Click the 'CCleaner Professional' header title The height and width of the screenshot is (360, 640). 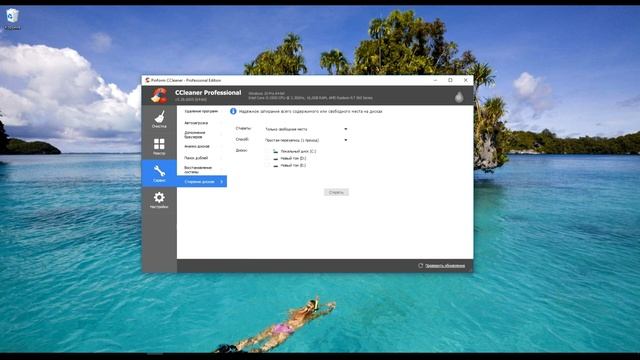pos(208,93)
